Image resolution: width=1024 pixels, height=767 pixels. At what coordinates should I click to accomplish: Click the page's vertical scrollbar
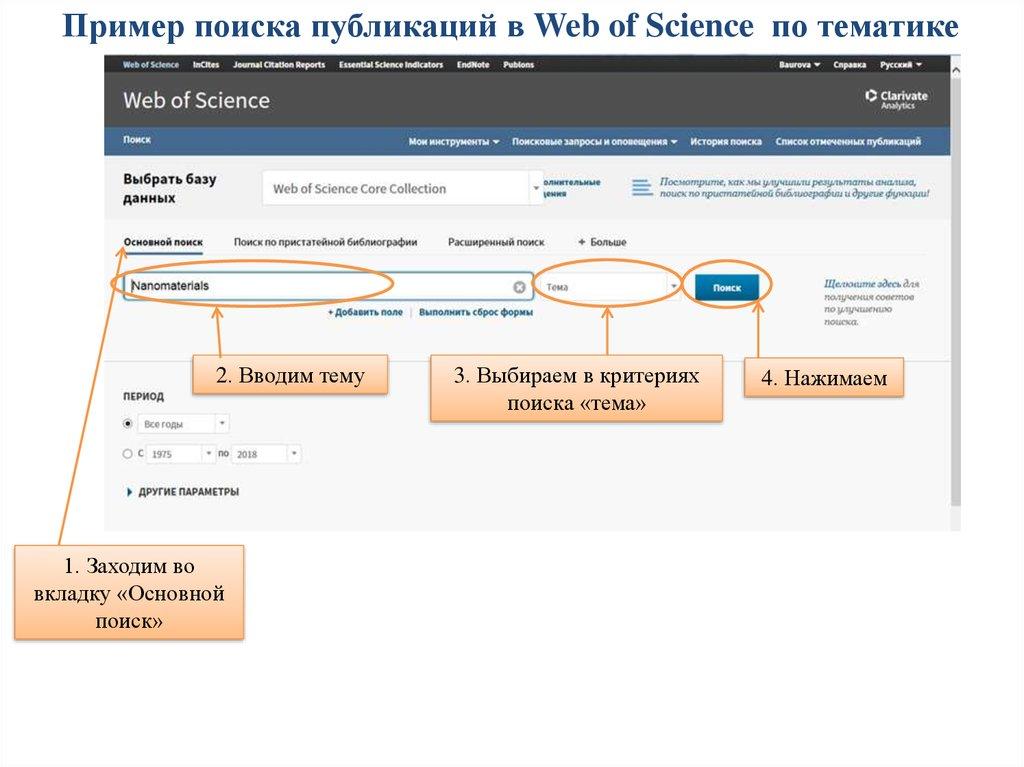pos(955,300)
